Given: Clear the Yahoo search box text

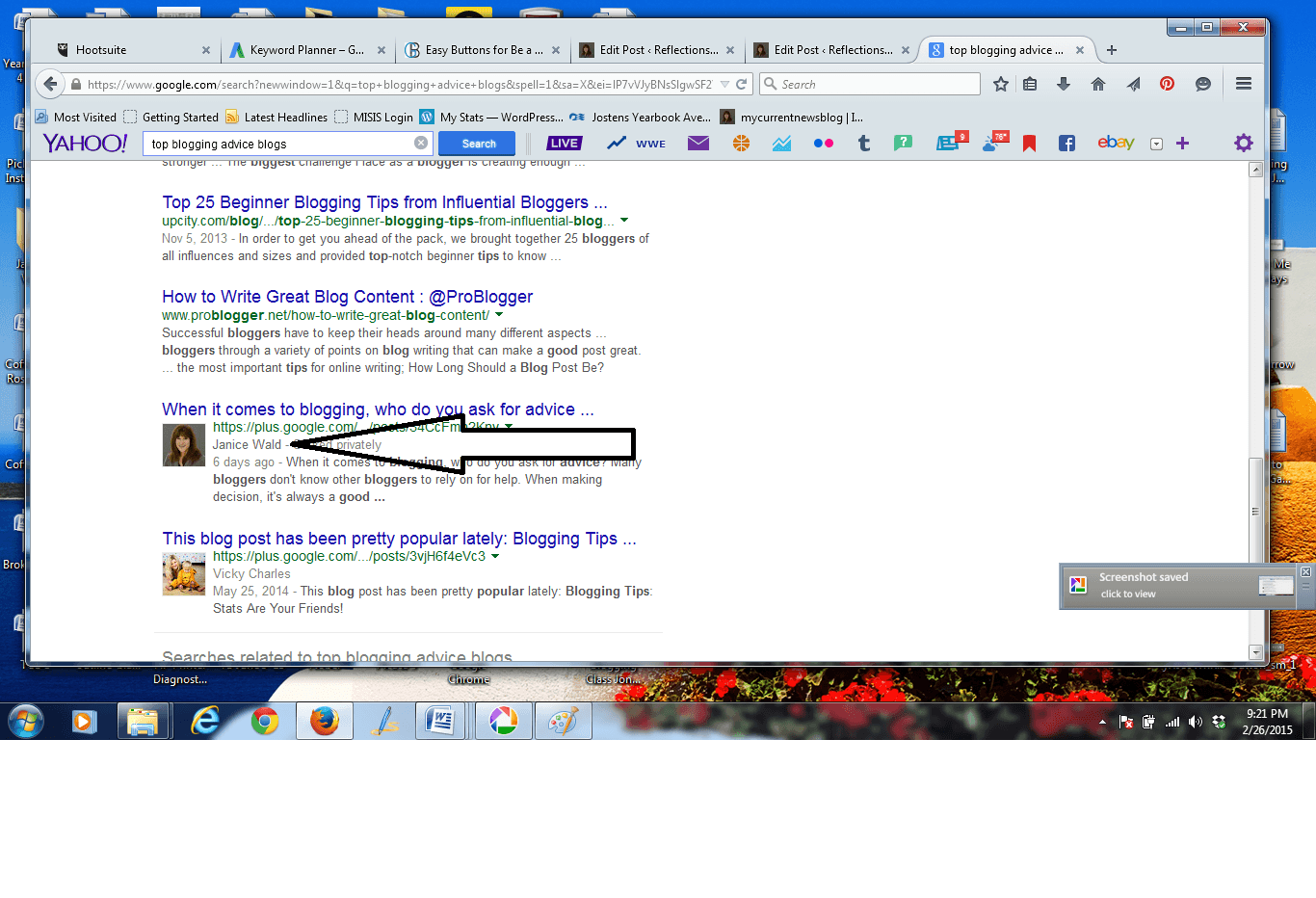Looking at the screenshot, I should pos(421,144).
